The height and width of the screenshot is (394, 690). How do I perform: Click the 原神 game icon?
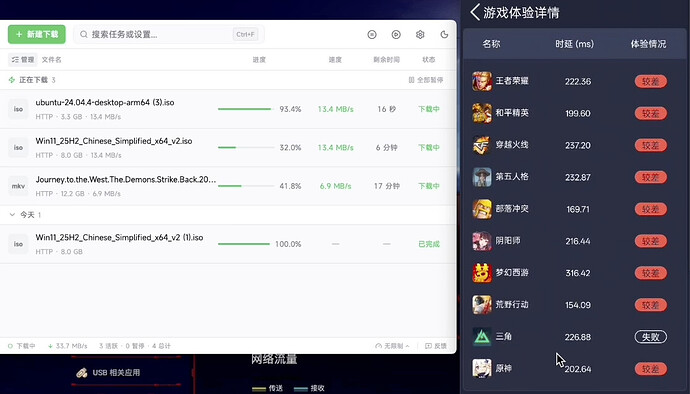482,368
